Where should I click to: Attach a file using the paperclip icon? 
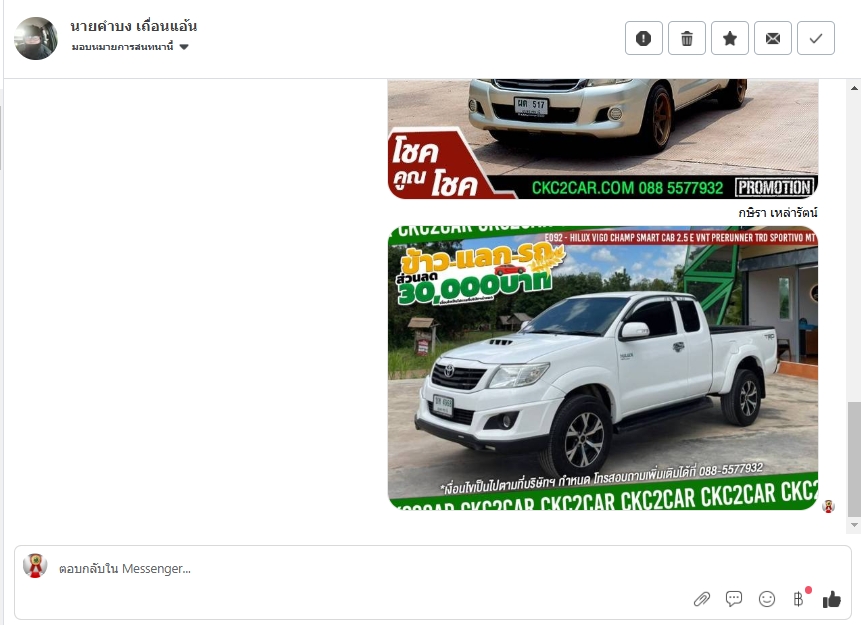tap(702, 599)
